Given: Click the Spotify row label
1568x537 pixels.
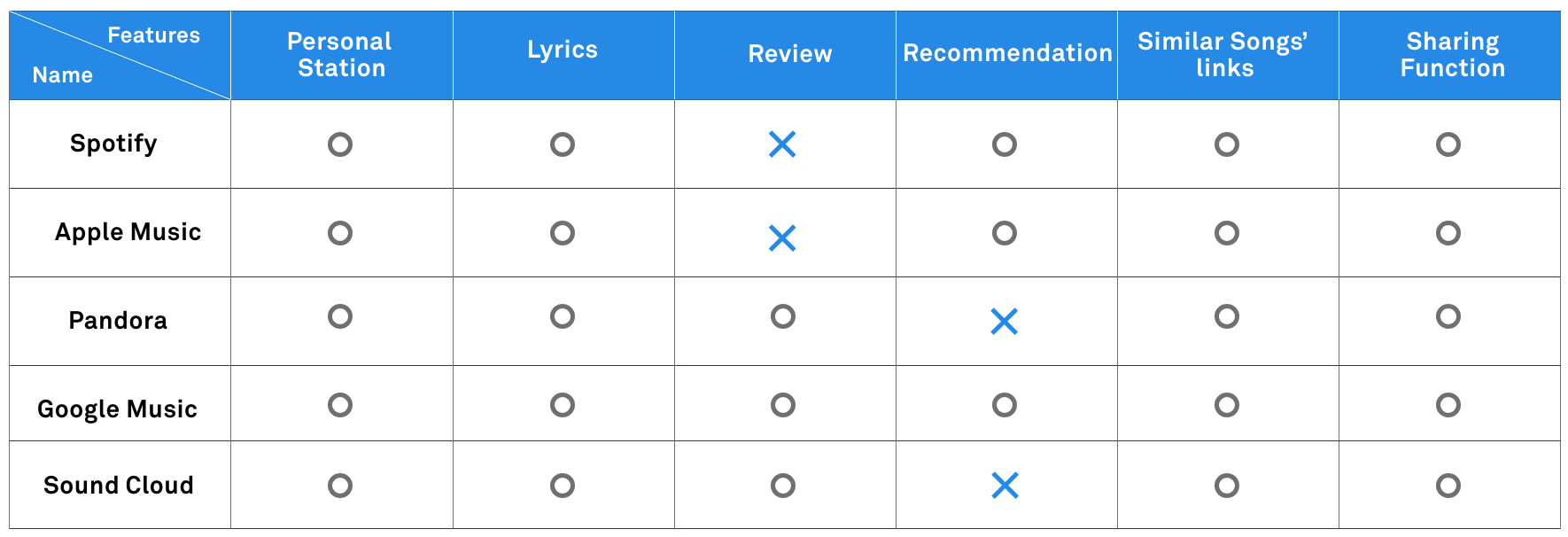Looking at the screenshot, I should [113, 144].
